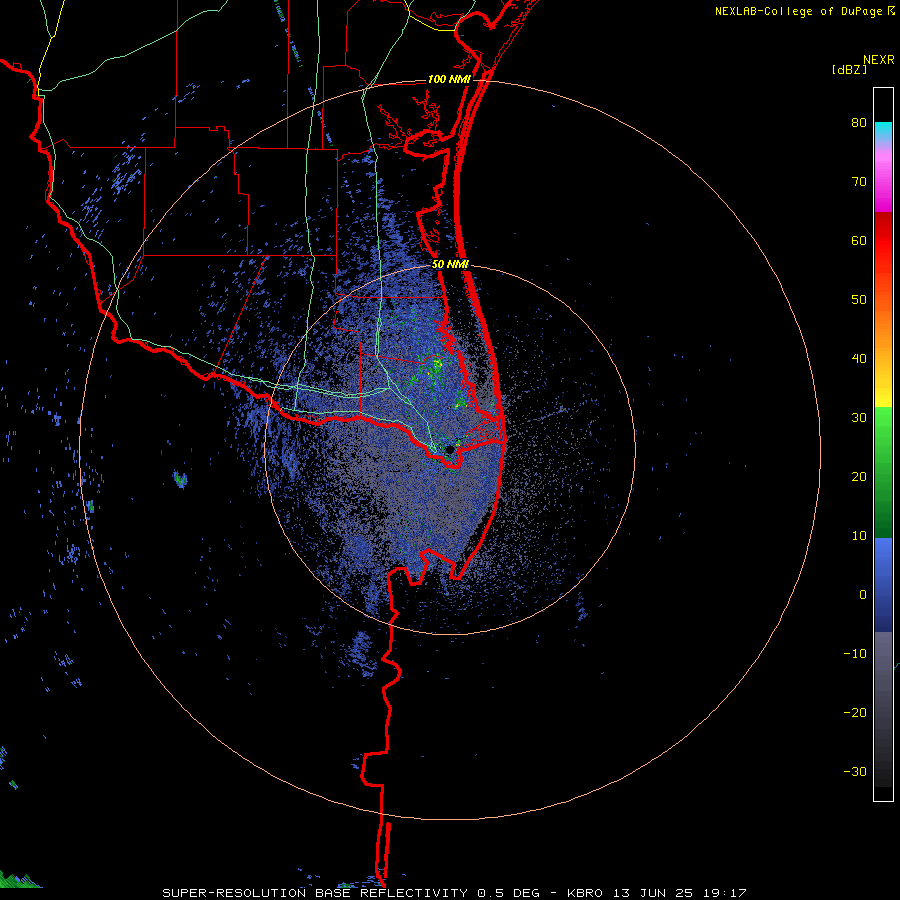Click the 100 NMI range ring label

pos(449,79)
